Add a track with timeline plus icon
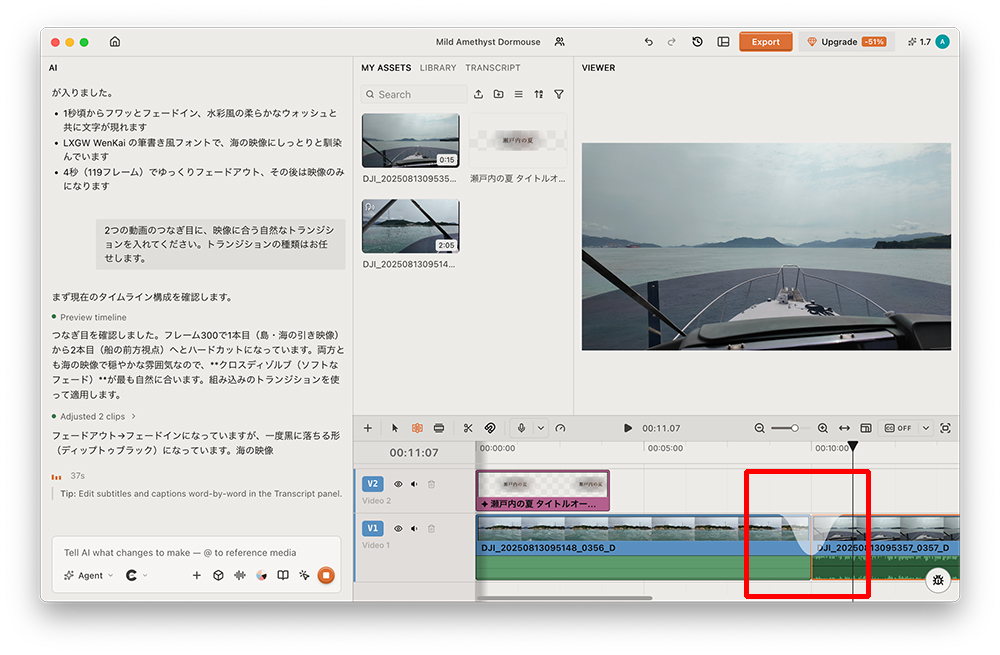 tap(367, 428)
